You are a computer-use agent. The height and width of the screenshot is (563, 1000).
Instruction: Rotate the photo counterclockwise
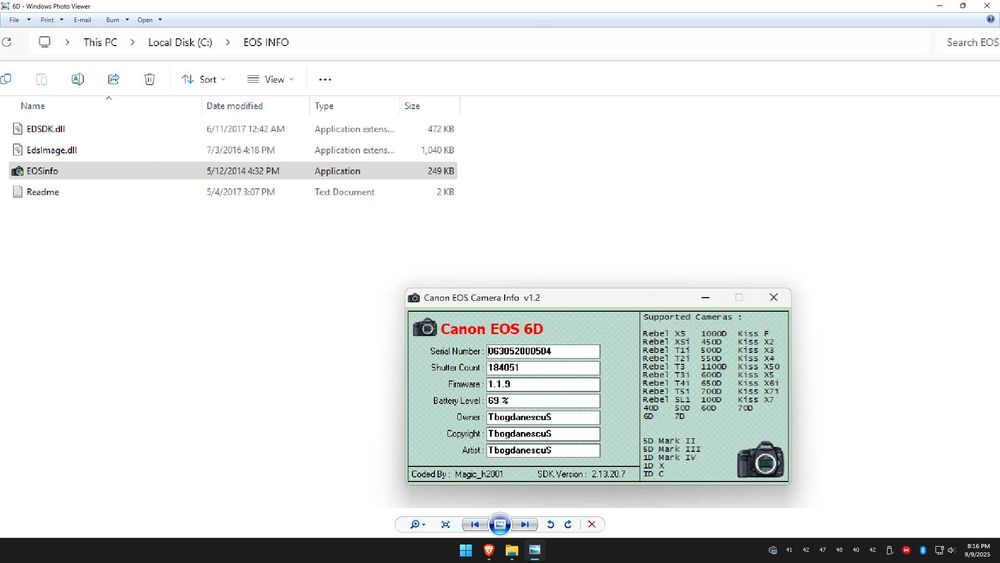click(x=550, y=524)
